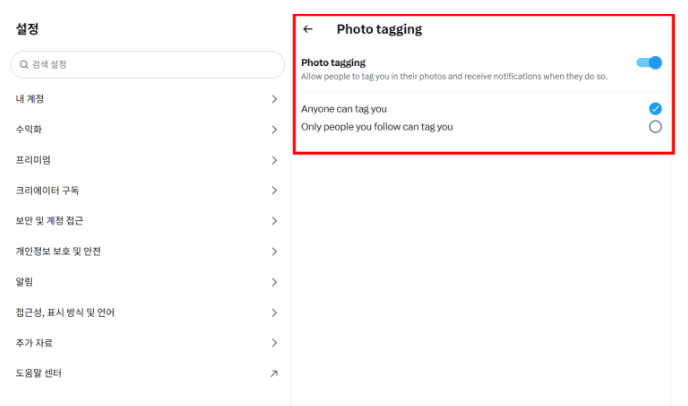Select Only people you follow radio button
The width and height of the screenshot is (688, 406).
pyautogui.click(x=655, y=127)
